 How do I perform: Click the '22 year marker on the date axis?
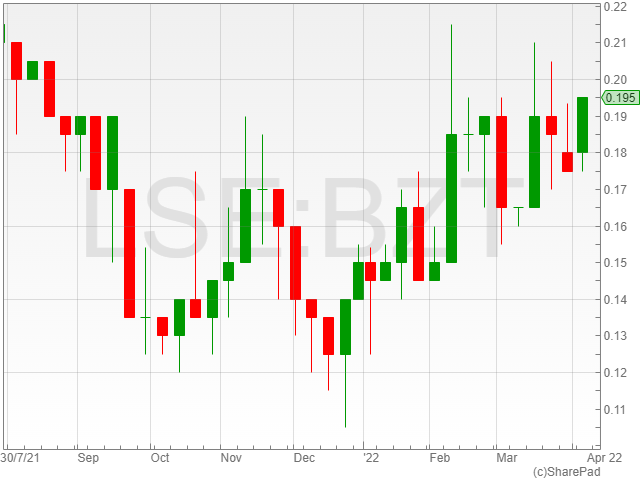tap(370, 457)
